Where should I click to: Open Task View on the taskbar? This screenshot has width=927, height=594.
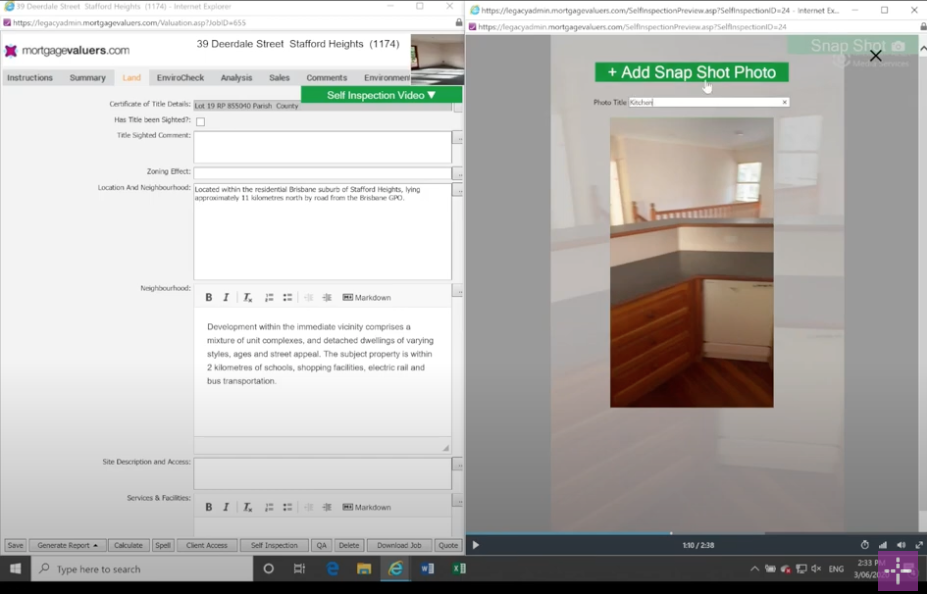click(299, 569)
